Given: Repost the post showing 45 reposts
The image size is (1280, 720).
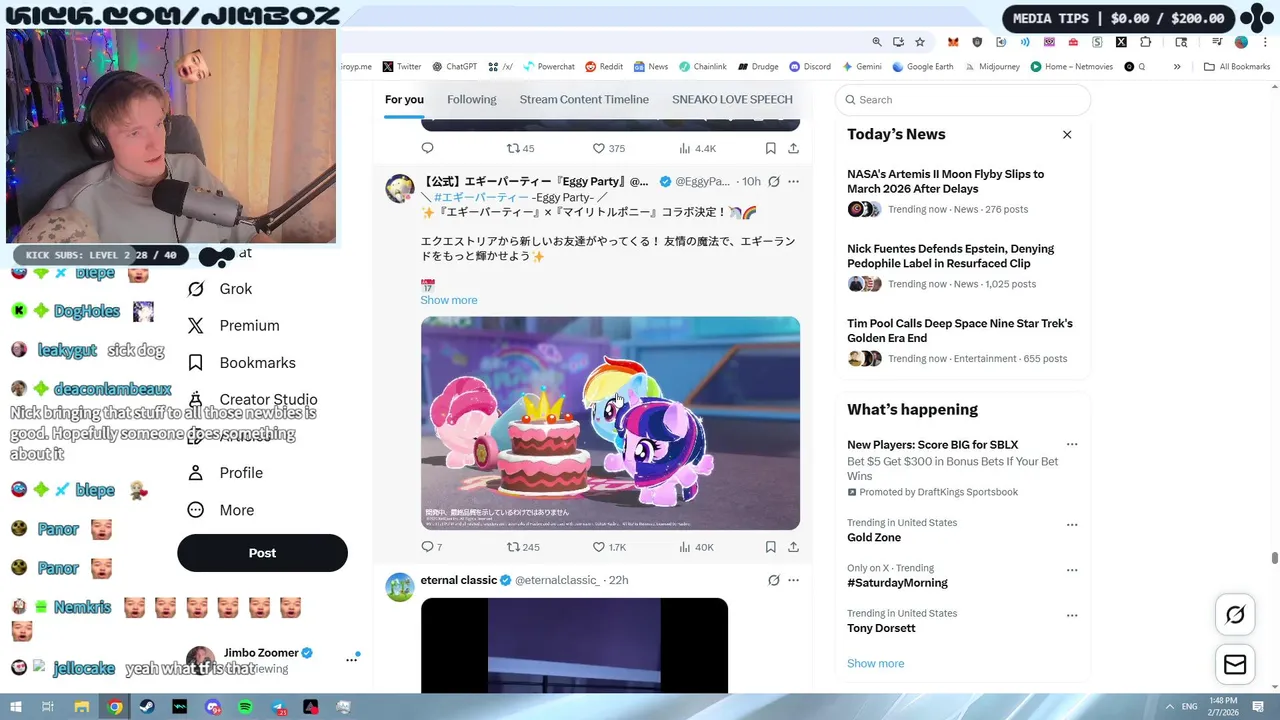Looking at the screenshot, I should tap(520, 148).
